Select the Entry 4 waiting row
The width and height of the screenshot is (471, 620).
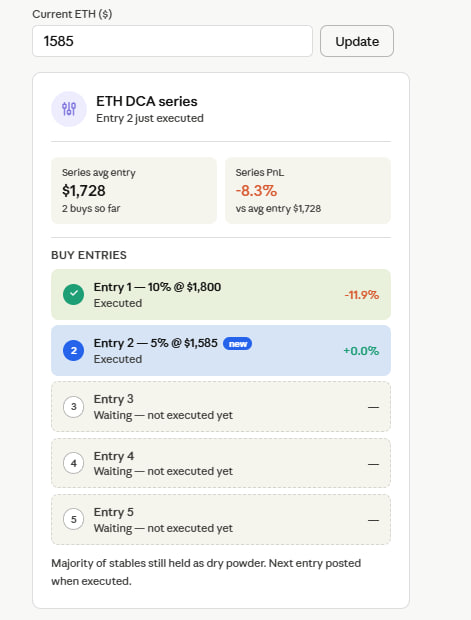tap(221, 463)
